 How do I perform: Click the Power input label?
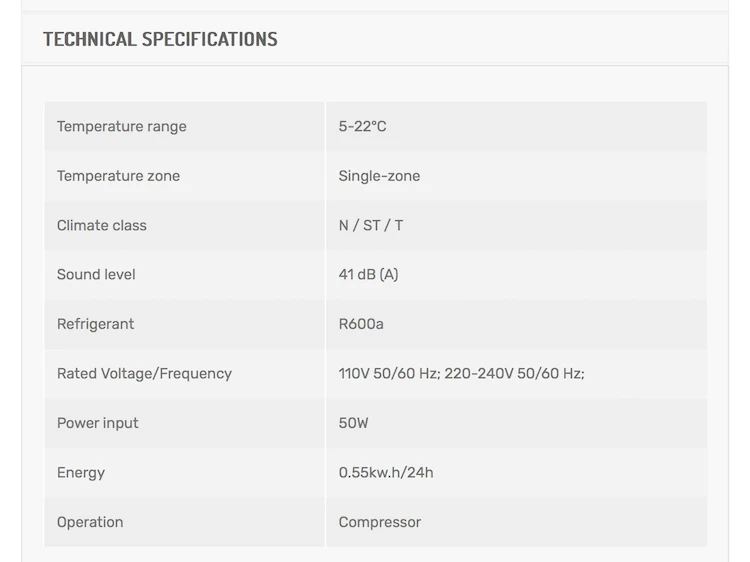point(98,423)
